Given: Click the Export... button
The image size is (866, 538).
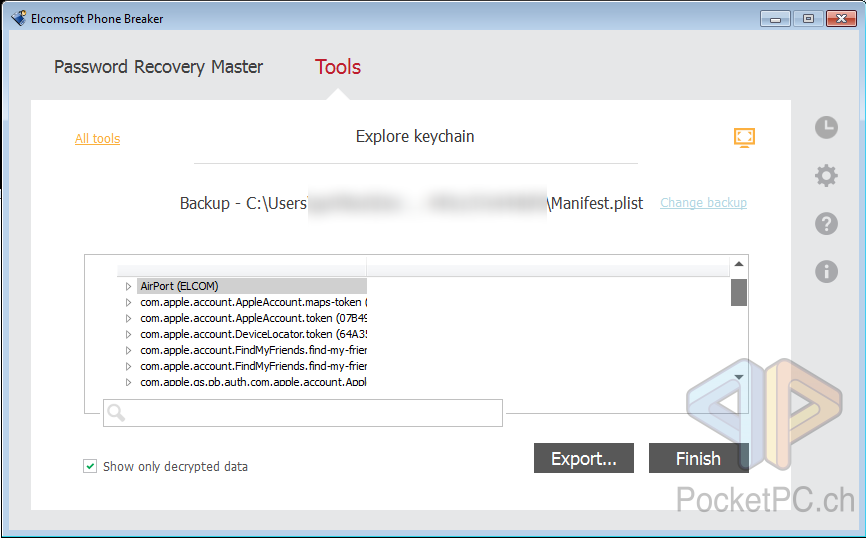Looking at the screenshot, I should pyautogui.click(x=584, y=458).
